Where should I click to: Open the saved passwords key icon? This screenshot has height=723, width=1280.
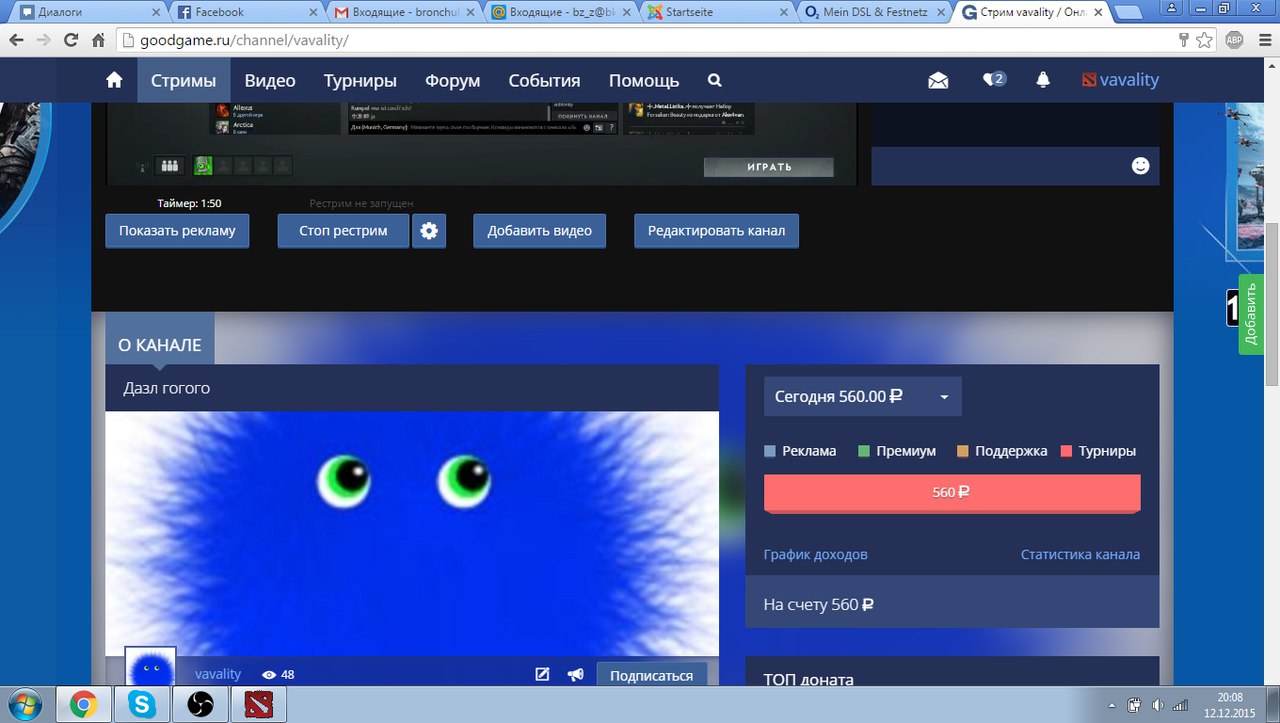tap(1183, 41)
